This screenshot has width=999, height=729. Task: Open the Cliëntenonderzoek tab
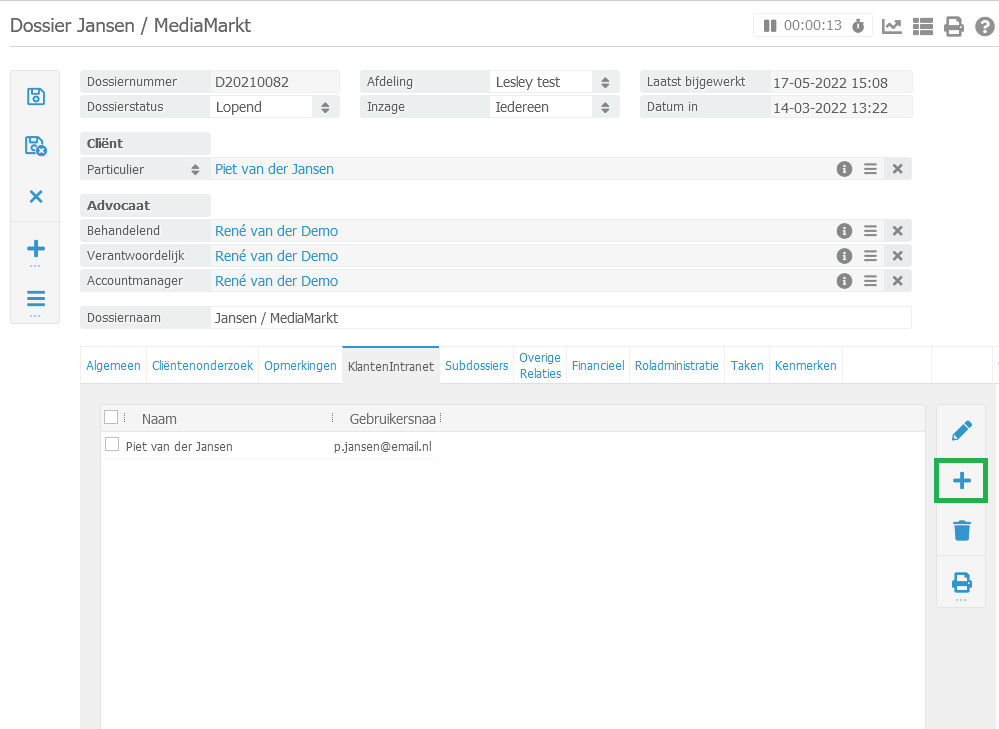202,366
